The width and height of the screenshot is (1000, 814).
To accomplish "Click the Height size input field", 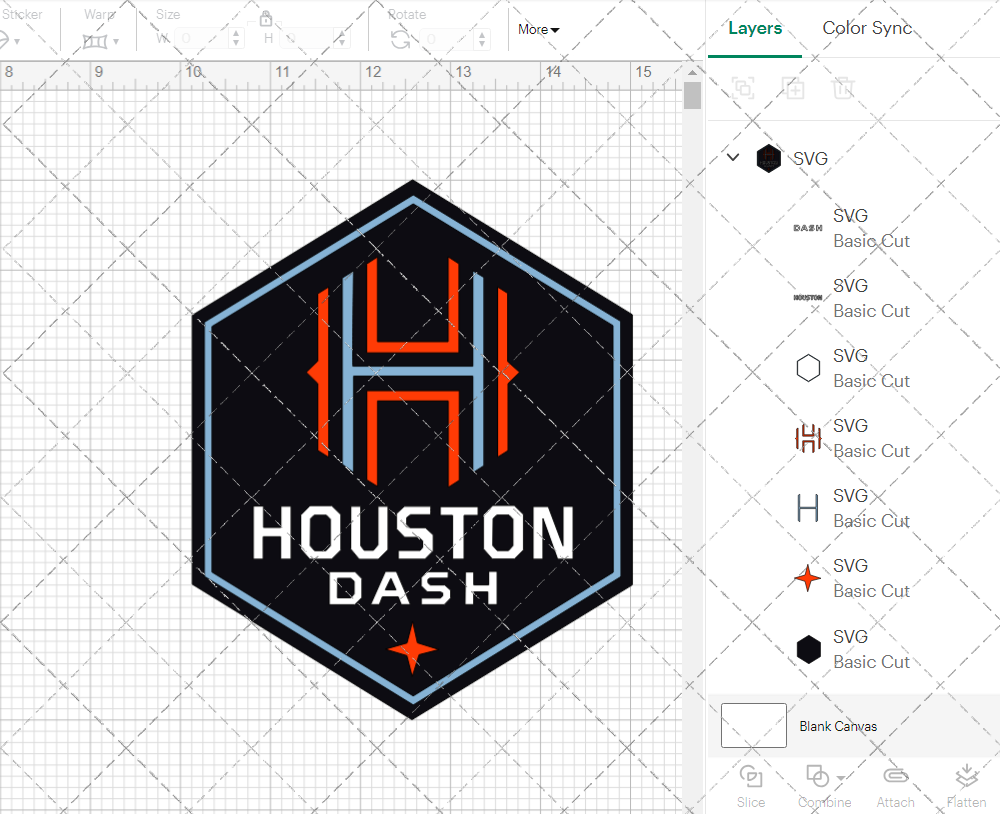I will click(x=305, y=38).
